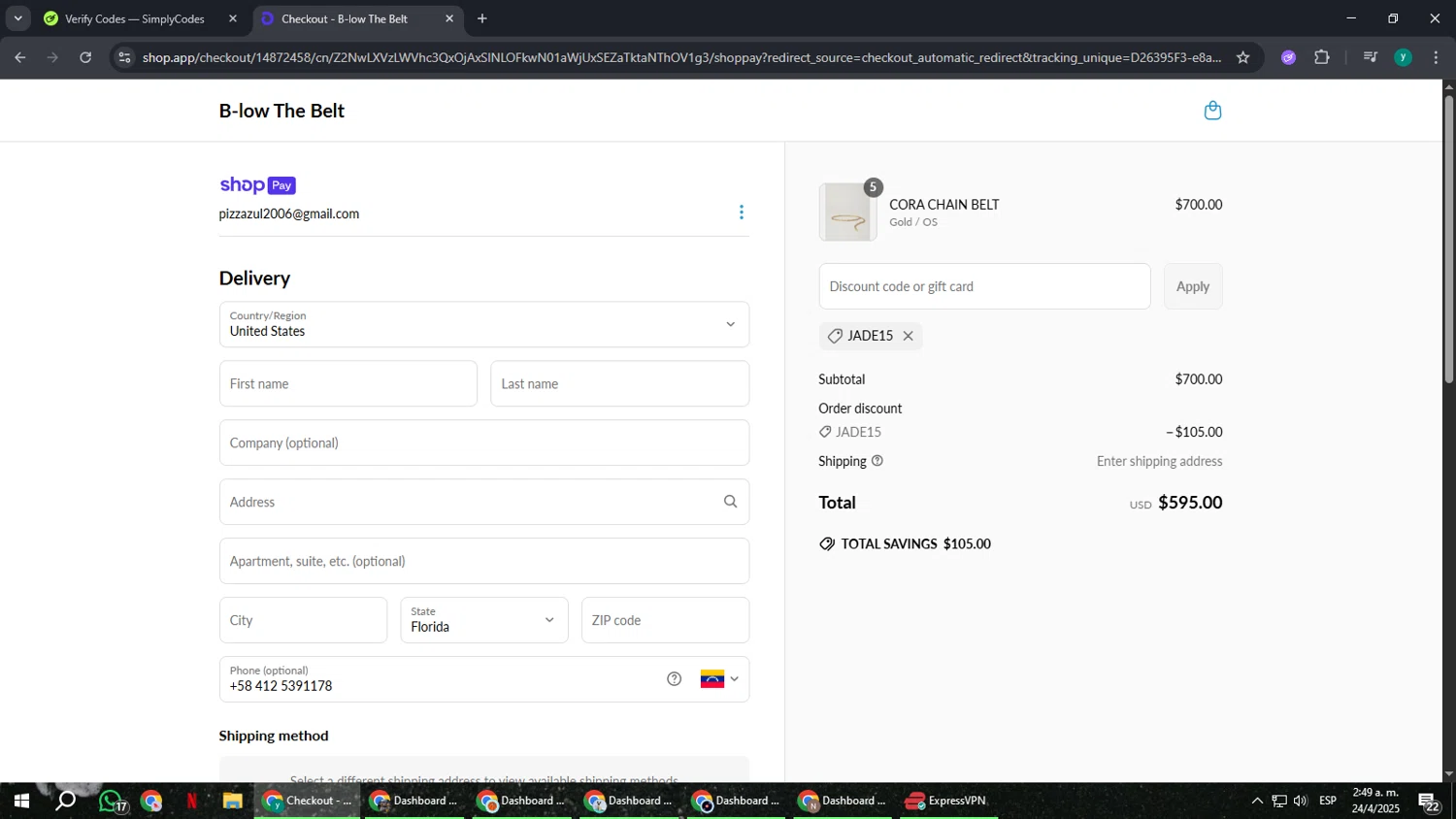
Task: Open the tab search dropdown
Action: (x=17, y=18)
